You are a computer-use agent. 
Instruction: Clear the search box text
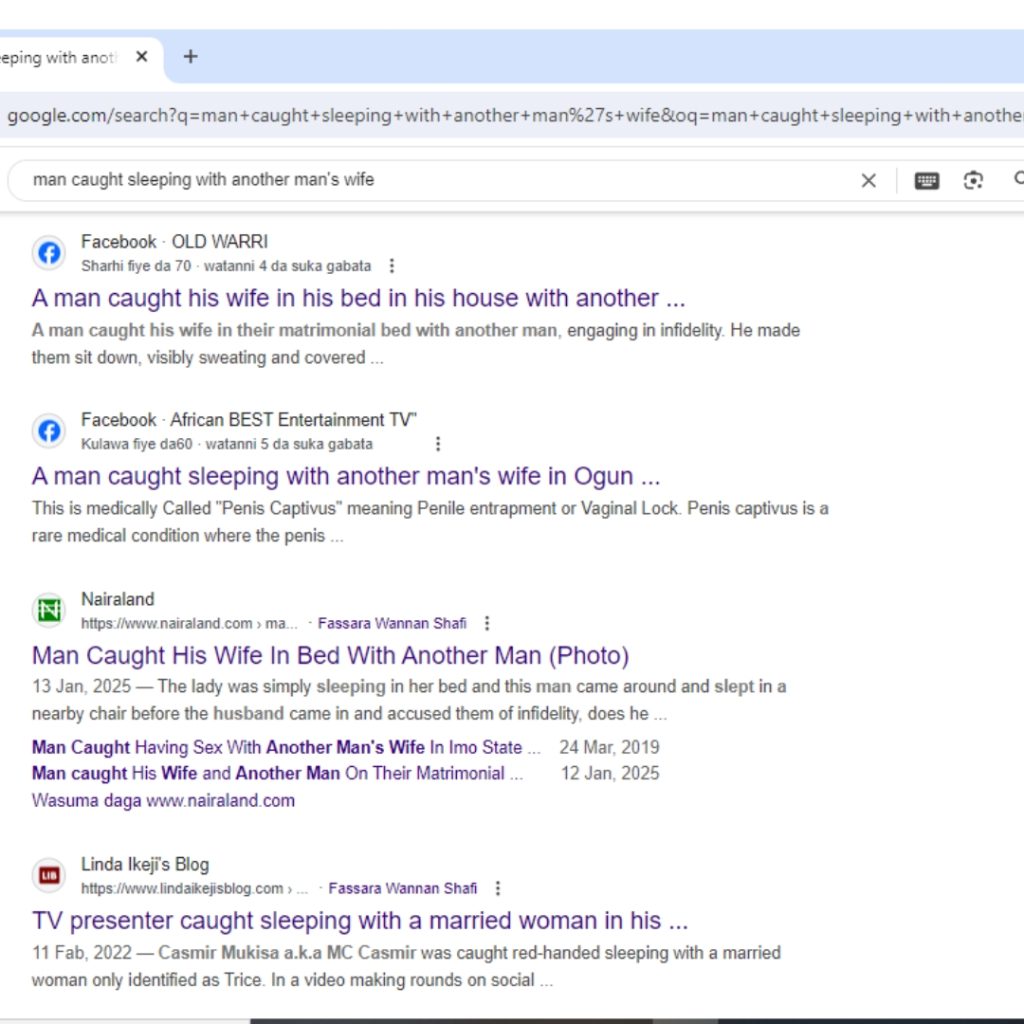pos(868,180)
